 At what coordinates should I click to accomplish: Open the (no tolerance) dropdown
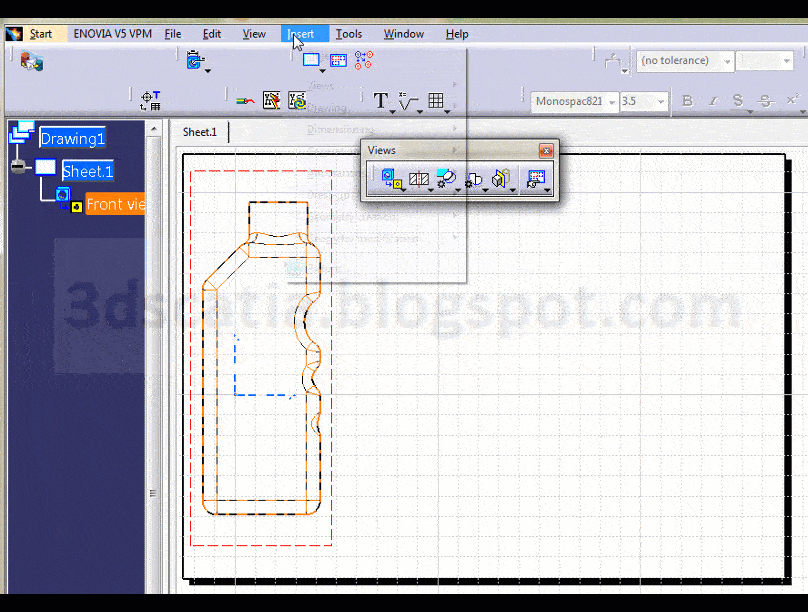point(726,61)
